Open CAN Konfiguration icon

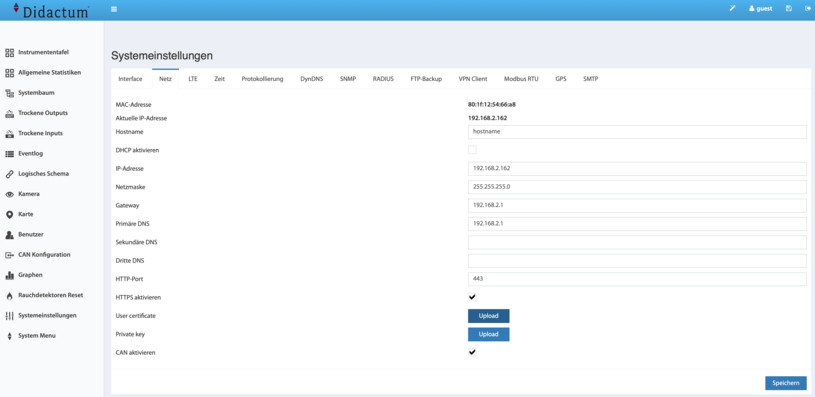tap(9, 255)
